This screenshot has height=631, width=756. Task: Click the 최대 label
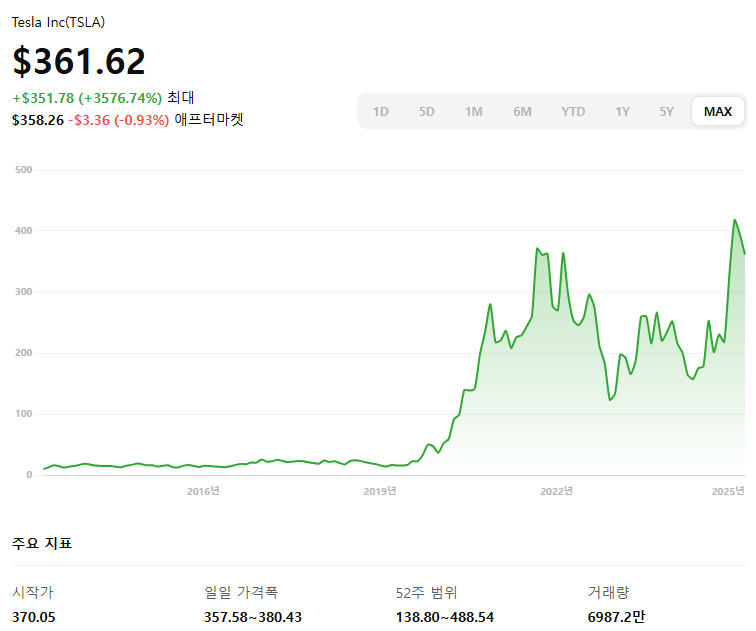(x=181, y=97)
